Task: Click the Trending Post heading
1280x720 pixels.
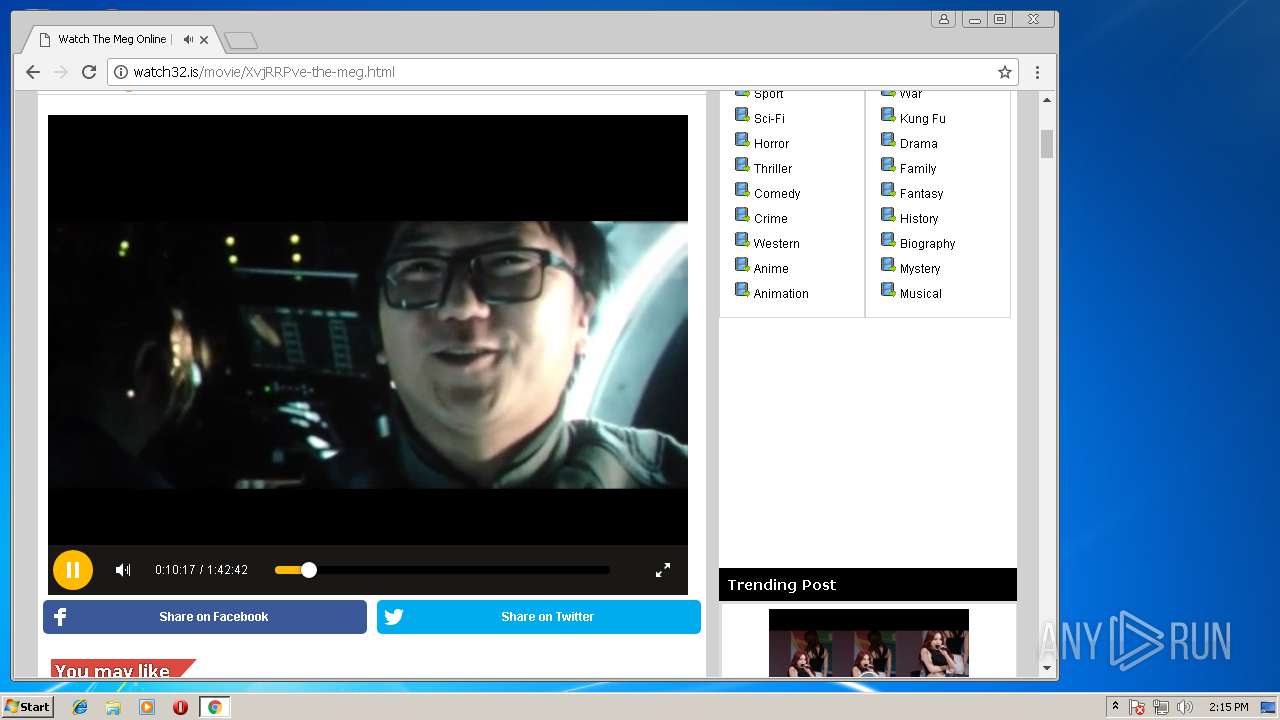Action: click(782, 585)
